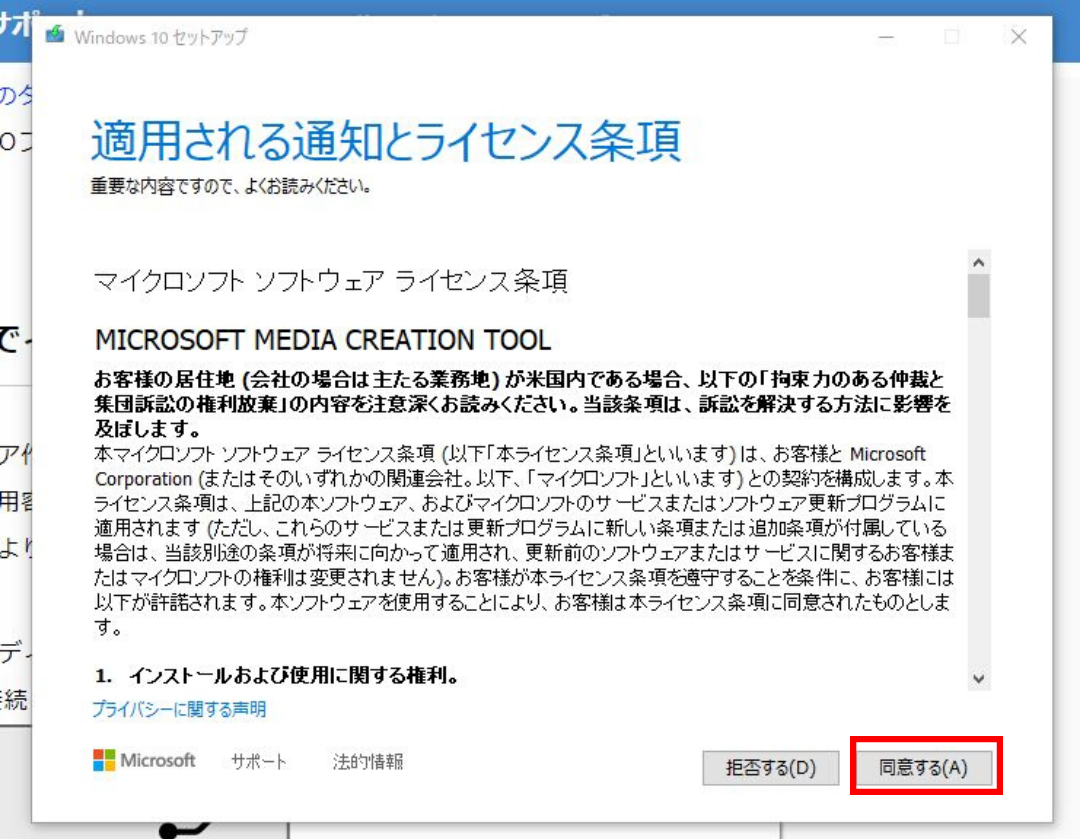Click the license text scroll down arrow

pyautogui.click(x=978, y=679)
